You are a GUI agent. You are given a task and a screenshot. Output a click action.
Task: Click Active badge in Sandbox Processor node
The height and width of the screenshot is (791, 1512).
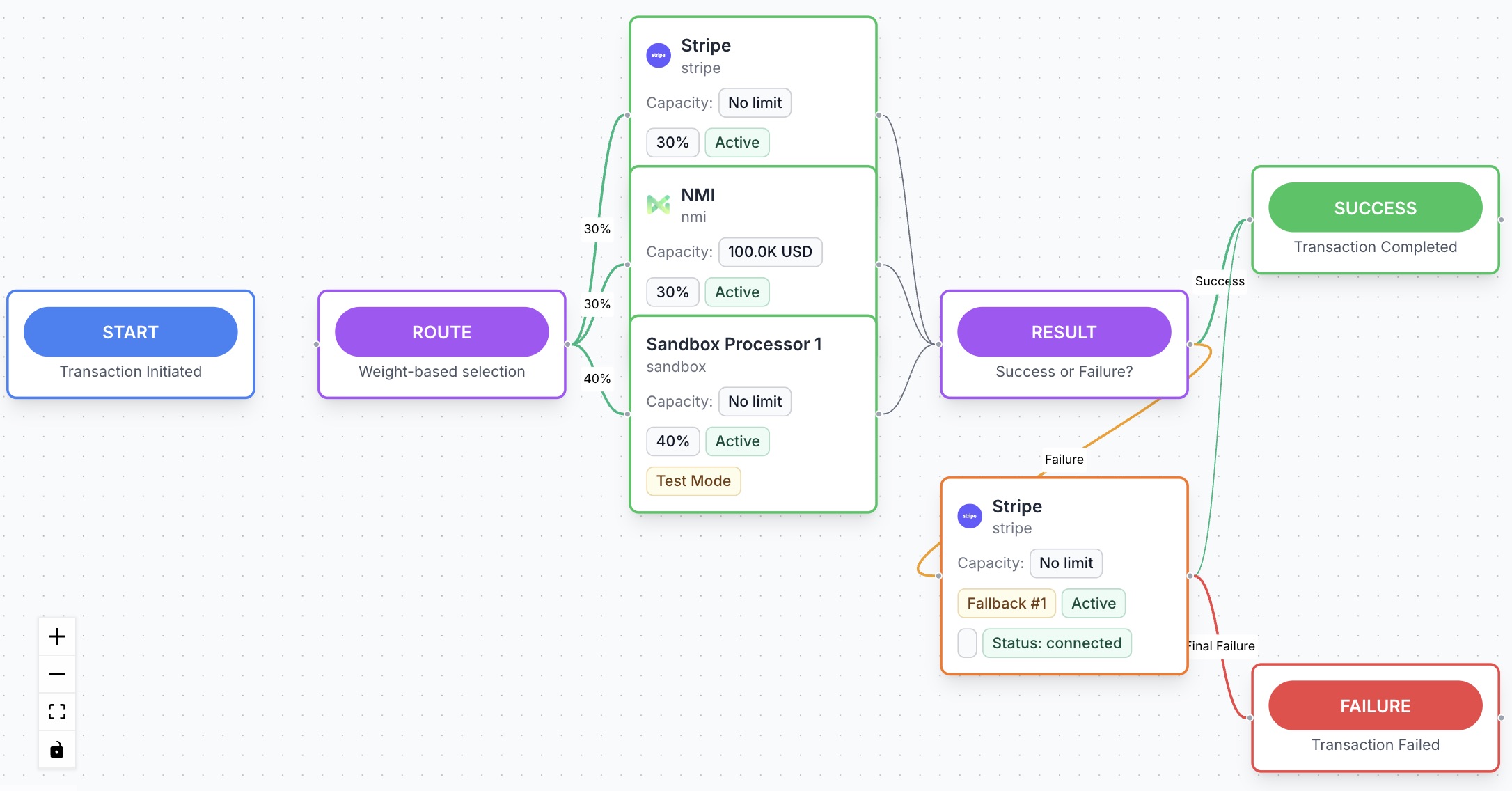(737, 441)
